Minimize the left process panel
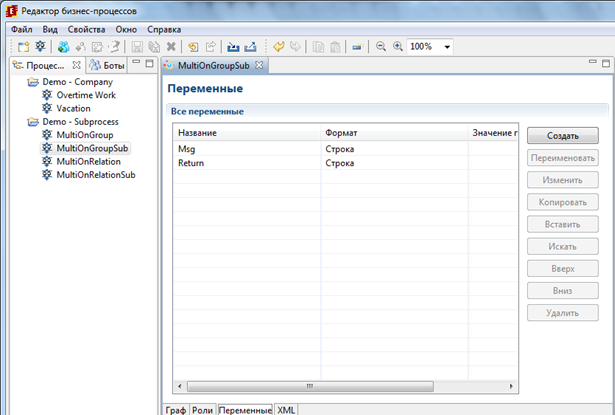 coord(136,62)
